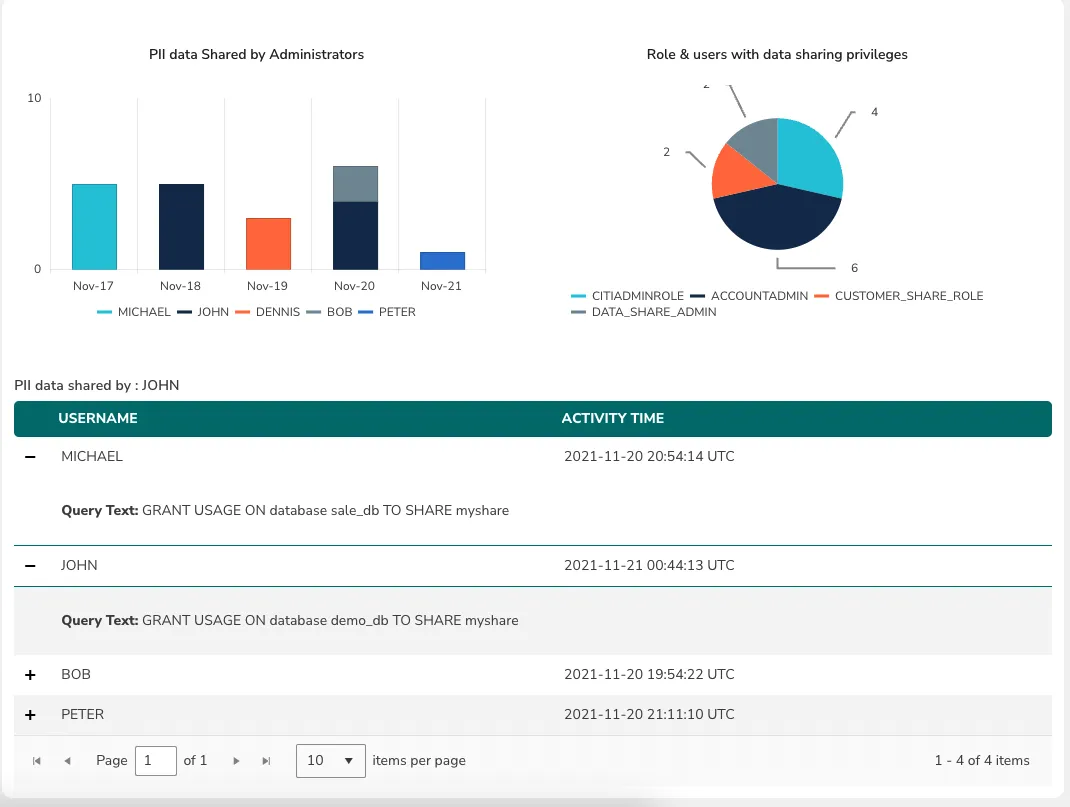The image size is (1070, 807).
Task: Sort the table by USERNAME
Action: (x=97, y=418)
